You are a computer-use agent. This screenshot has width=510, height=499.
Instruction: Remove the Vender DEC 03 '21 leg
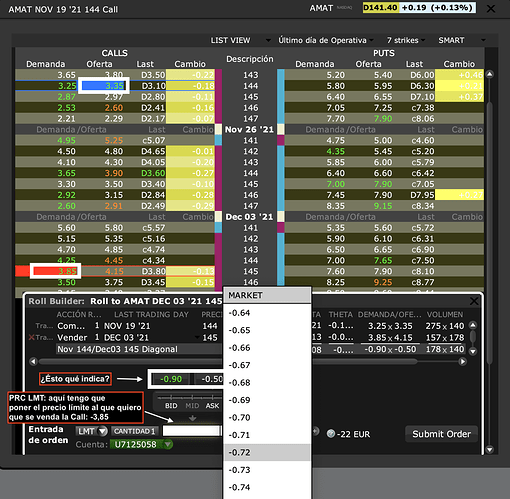pyautogui.click(x=32, y=338)
